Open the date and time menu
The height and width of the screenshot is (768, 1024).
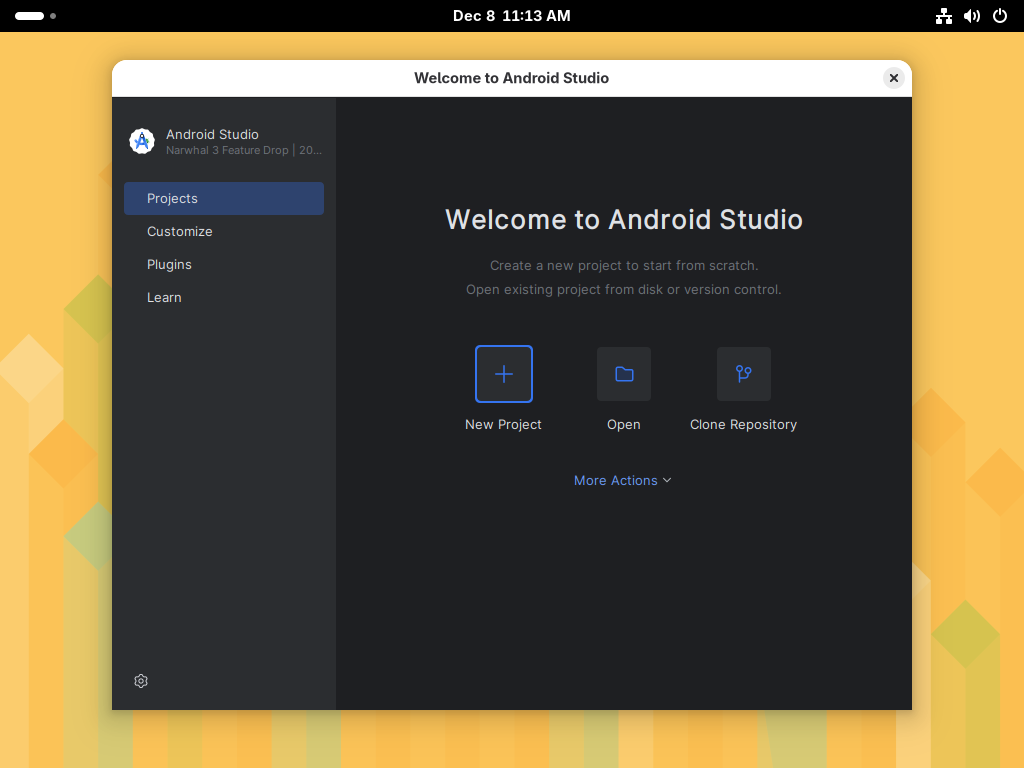click(x=511, y=16)
